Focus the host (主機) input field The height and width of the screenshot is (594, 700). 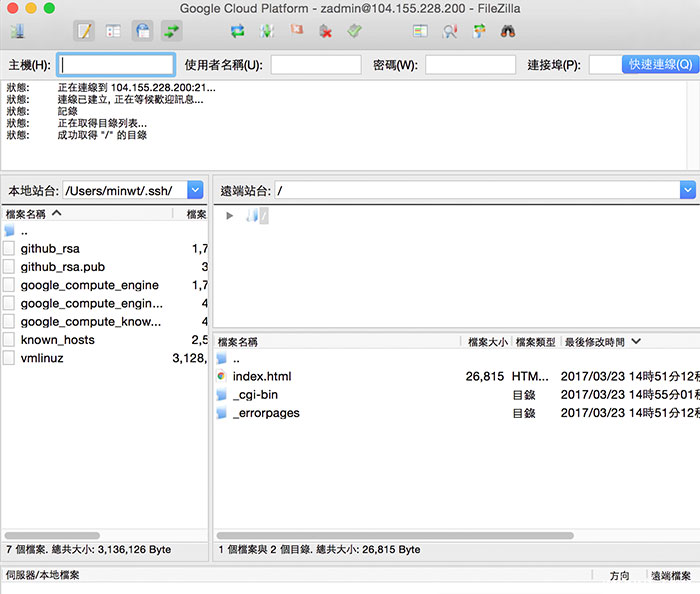coord(116,65)
